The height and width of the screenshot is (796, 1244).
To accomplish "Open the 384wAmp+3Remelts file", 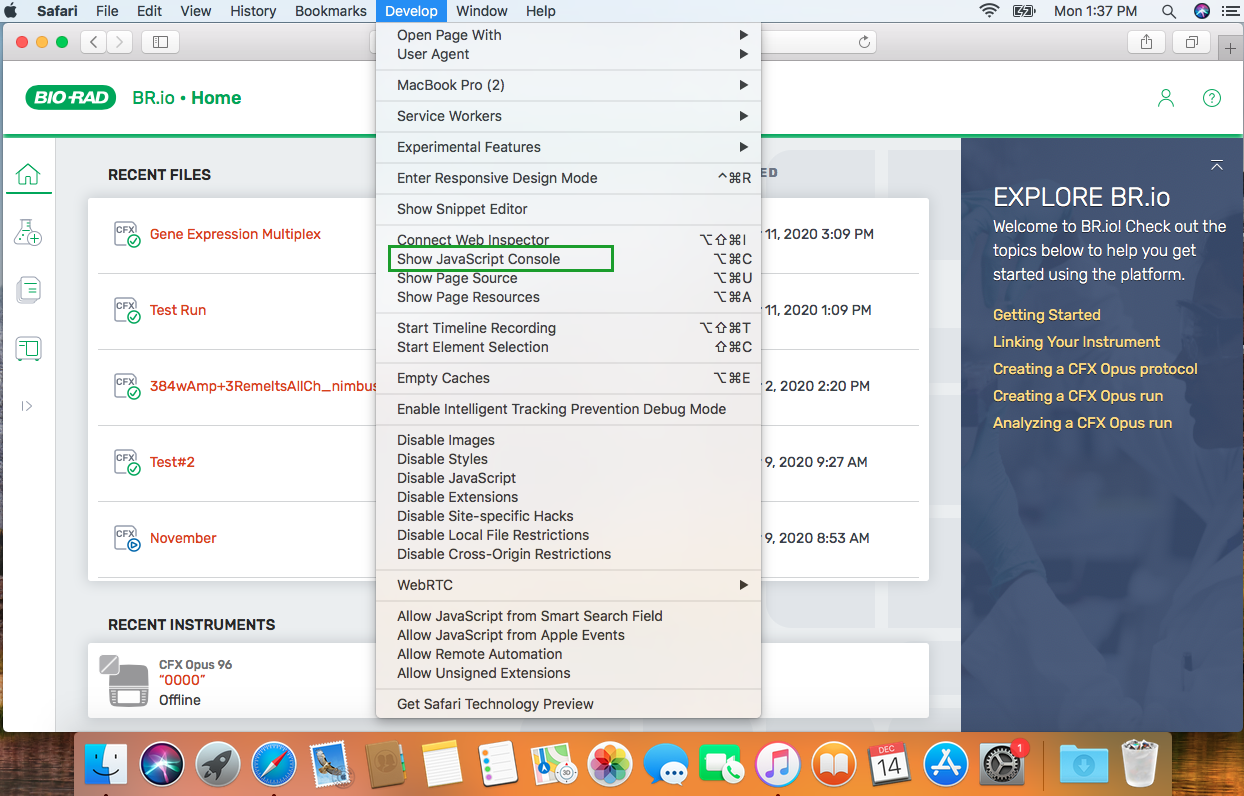I will tap(263, 386).
